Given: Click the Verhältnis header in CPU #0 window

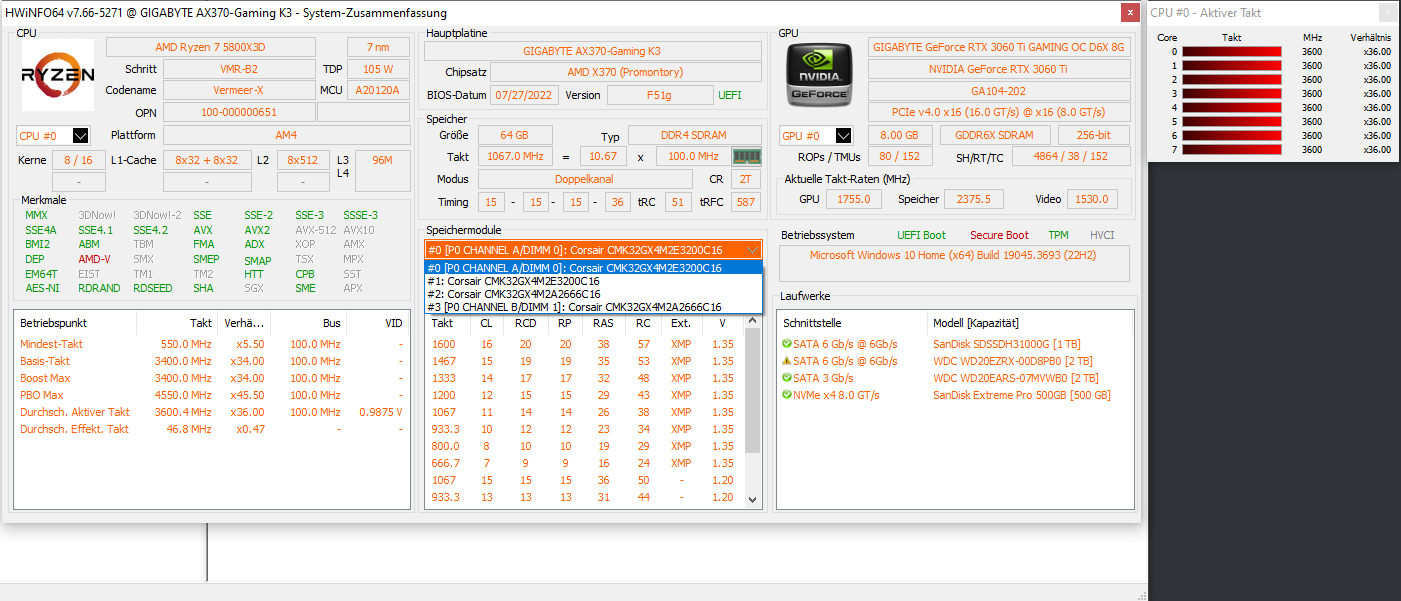Looking at the screenshot, I should pyautogui.click(x=1370, y=37).
